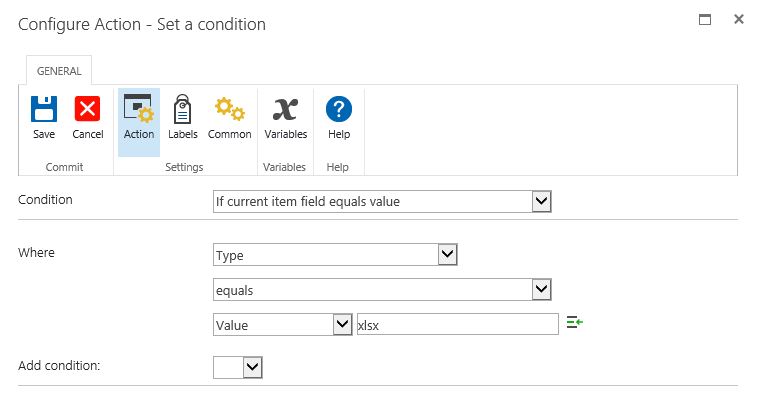759x397 pixels.
Task: Expand the Type field dropdown arrow
Action: pos(447,255)
